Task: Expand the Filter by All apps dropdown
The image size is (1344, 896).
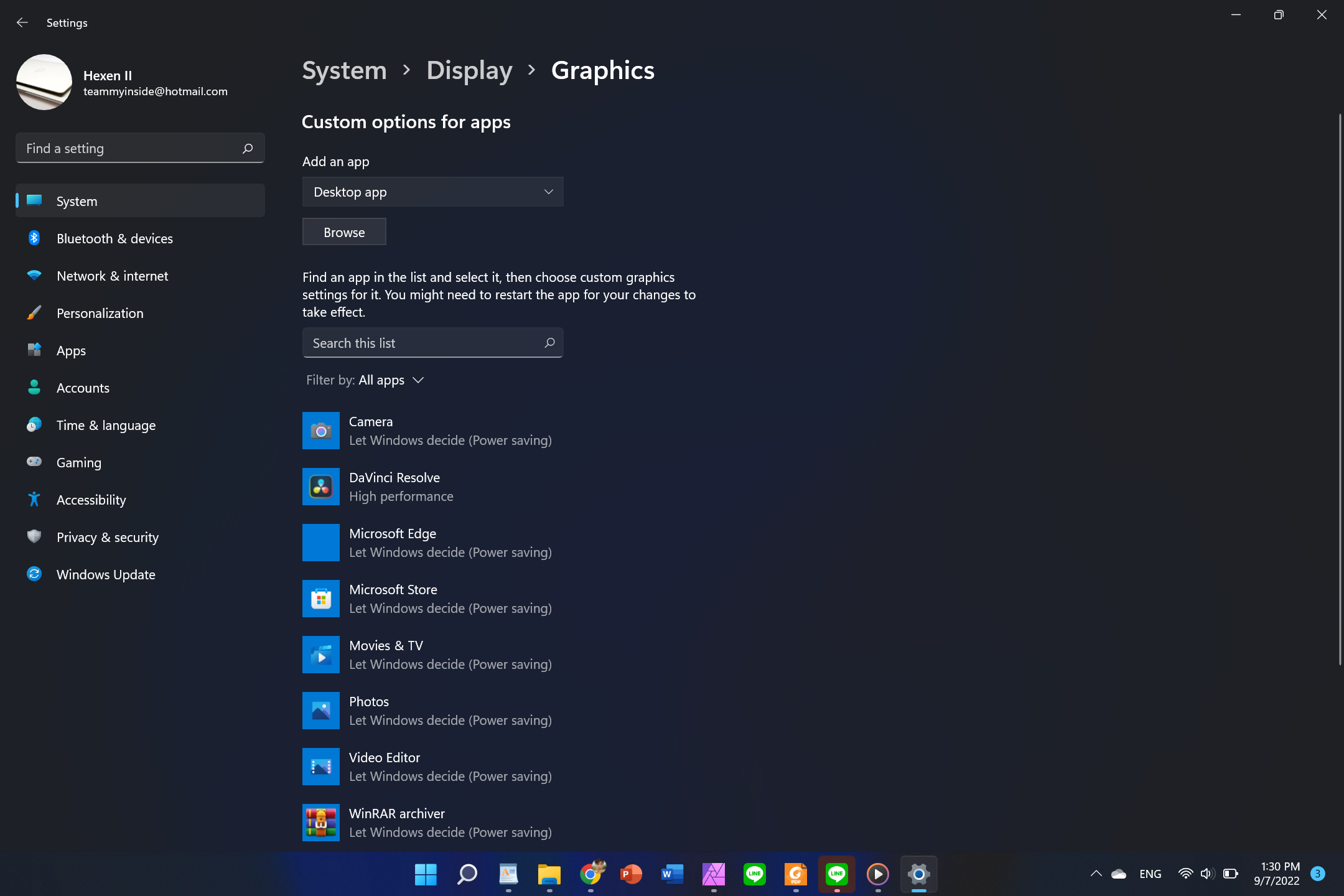Action: tap(365, 380)
